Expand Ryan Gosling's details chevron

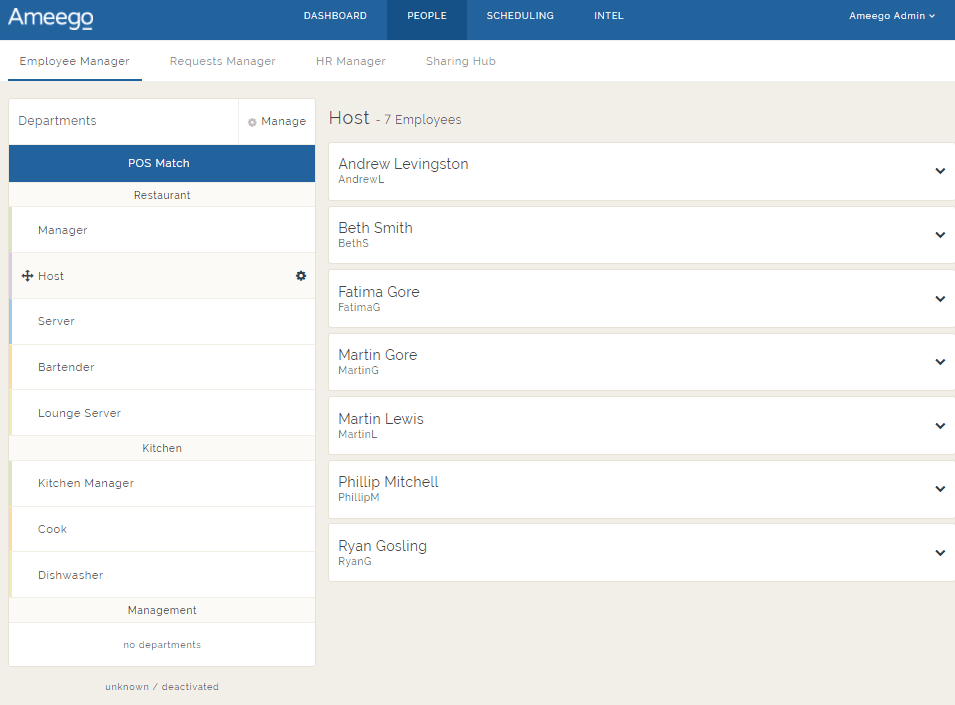pos(940,553)
